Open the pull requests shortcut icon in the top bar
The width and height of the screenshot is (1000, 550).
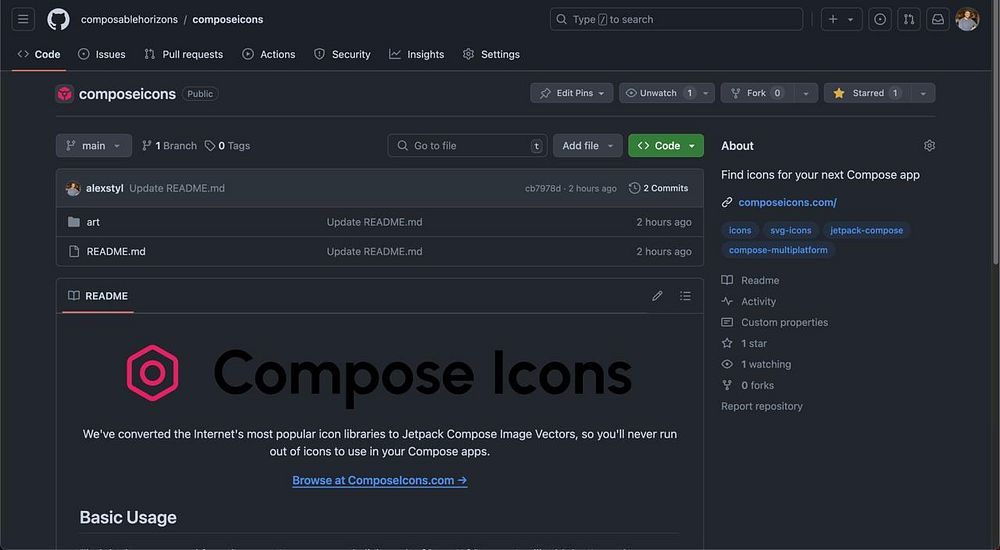(x=909, y=19)
